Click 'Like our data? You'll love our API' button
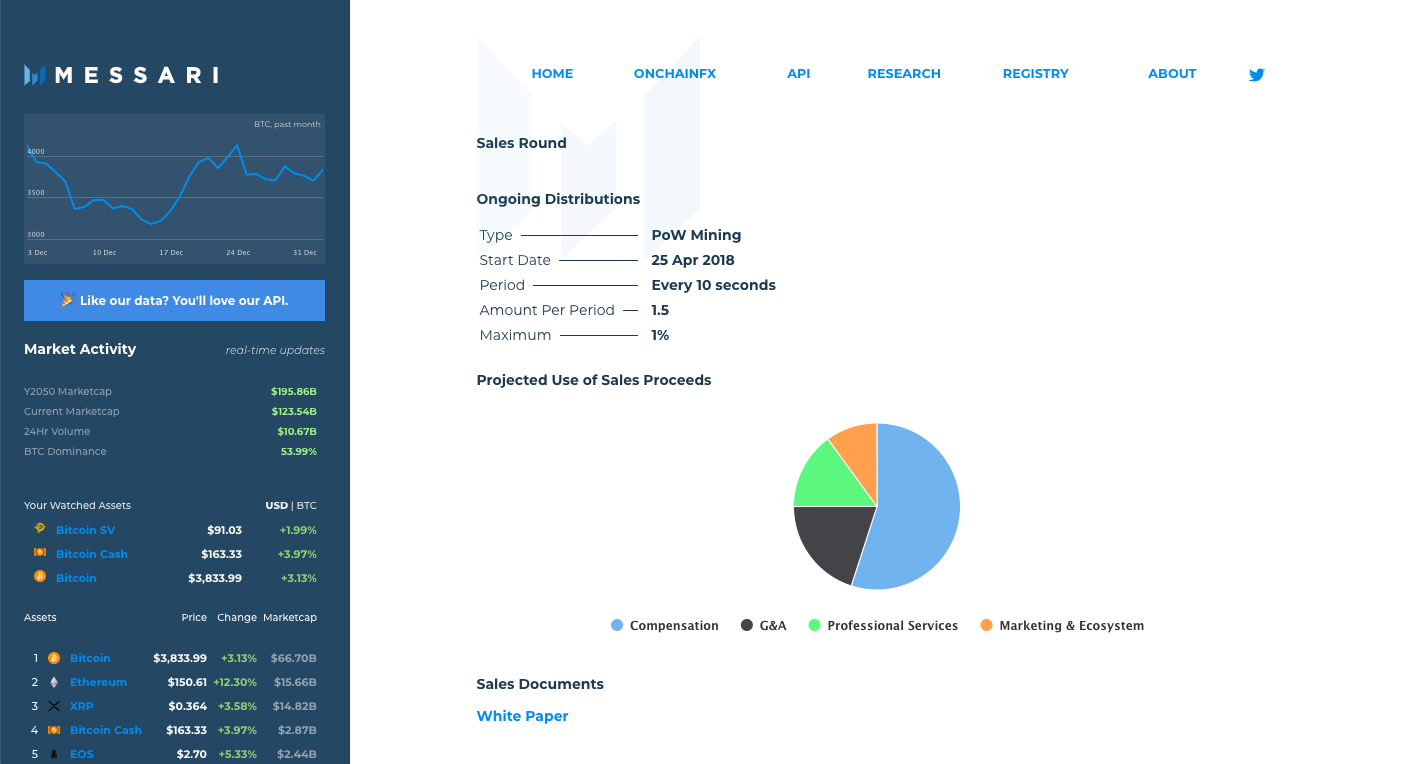 tap(174, 300)
